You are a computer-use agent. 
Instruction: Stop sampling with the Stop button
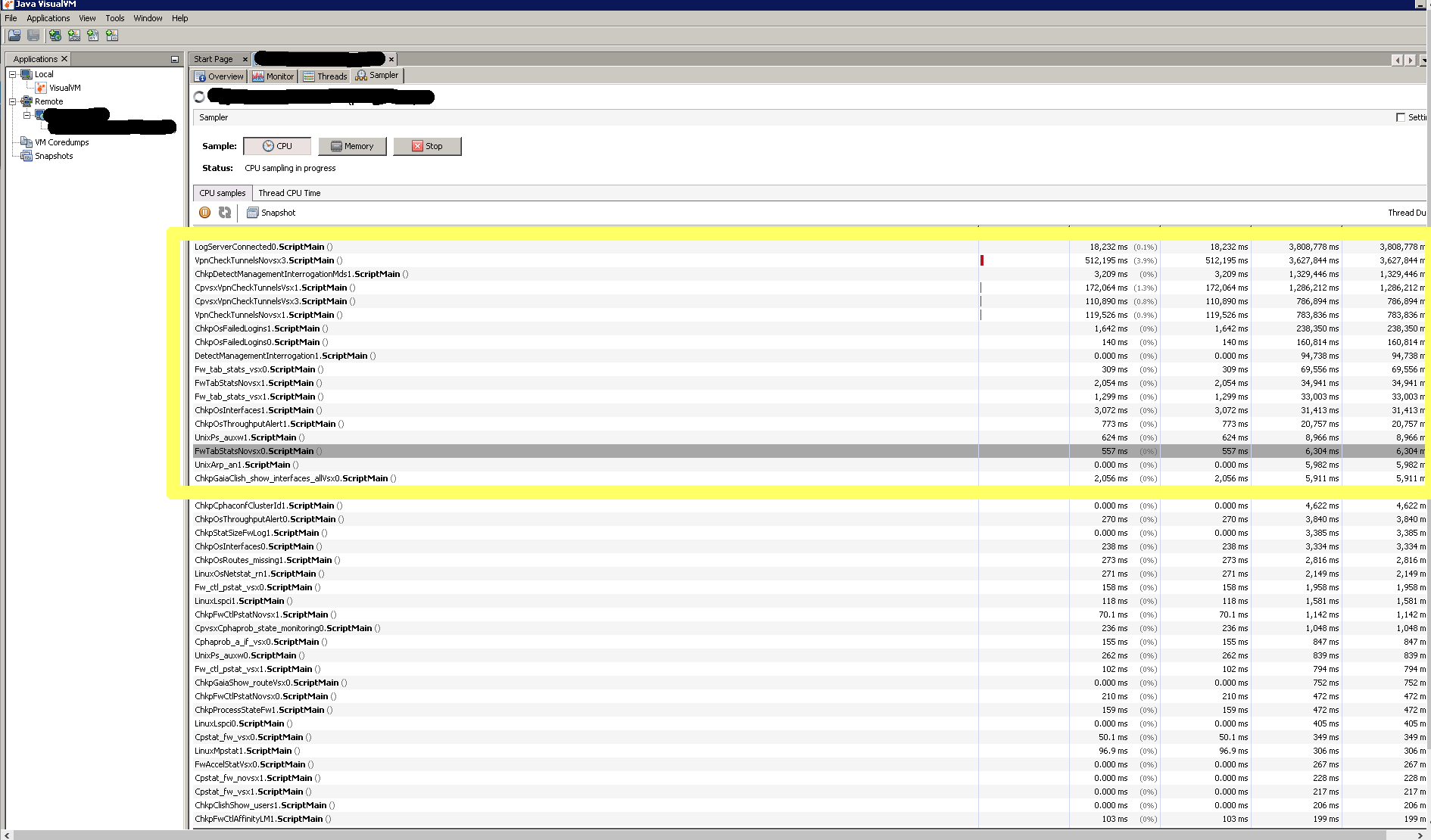point(427,146)
